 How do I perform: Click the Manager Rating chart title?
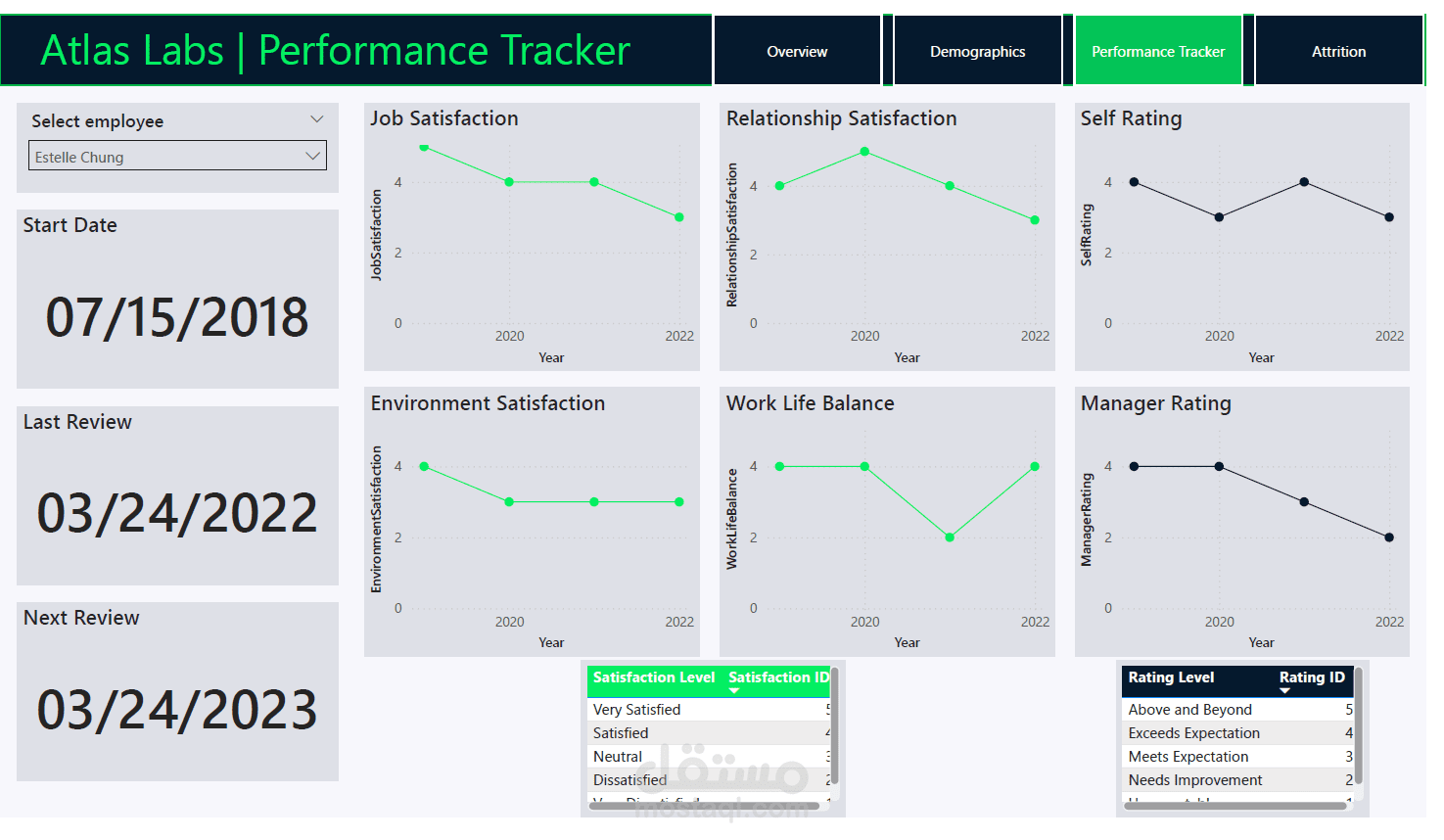1156,403
